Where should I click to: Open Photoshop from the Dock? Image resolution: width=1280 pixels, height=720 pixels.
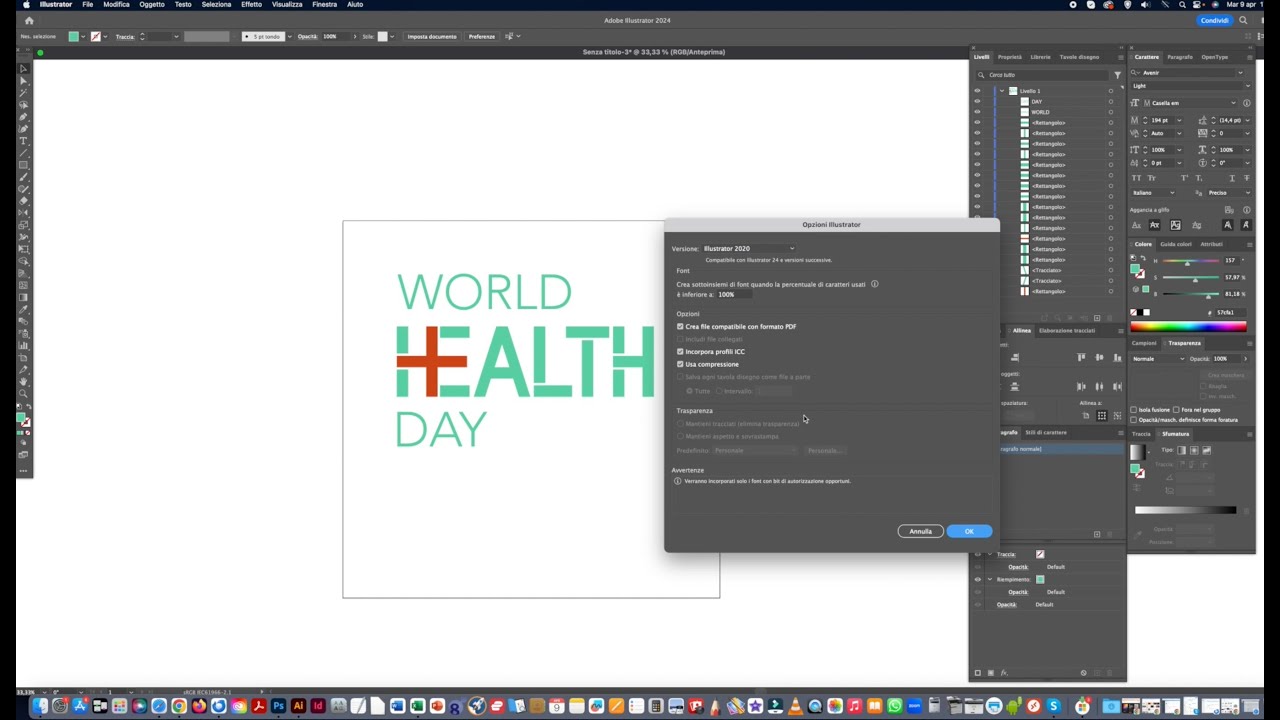(278, 706)
